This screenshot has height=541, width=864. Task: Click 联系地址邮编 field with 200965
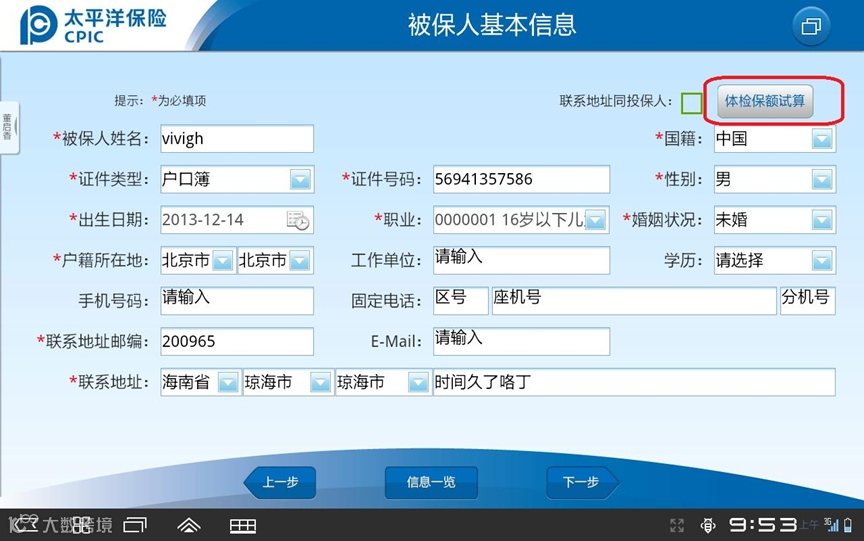point(237,342)
